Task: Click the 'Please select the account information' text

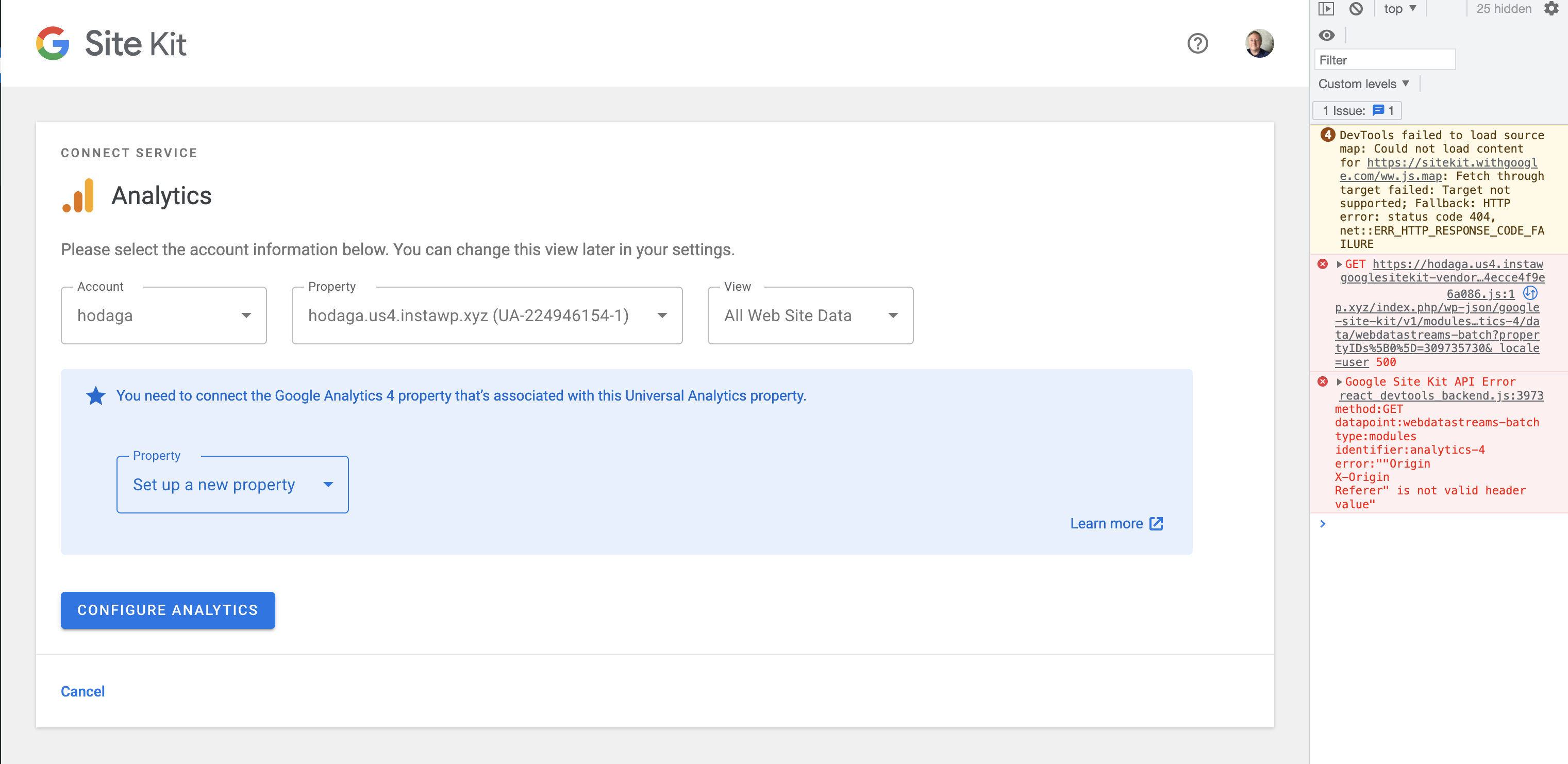Action: coord(397,250)
